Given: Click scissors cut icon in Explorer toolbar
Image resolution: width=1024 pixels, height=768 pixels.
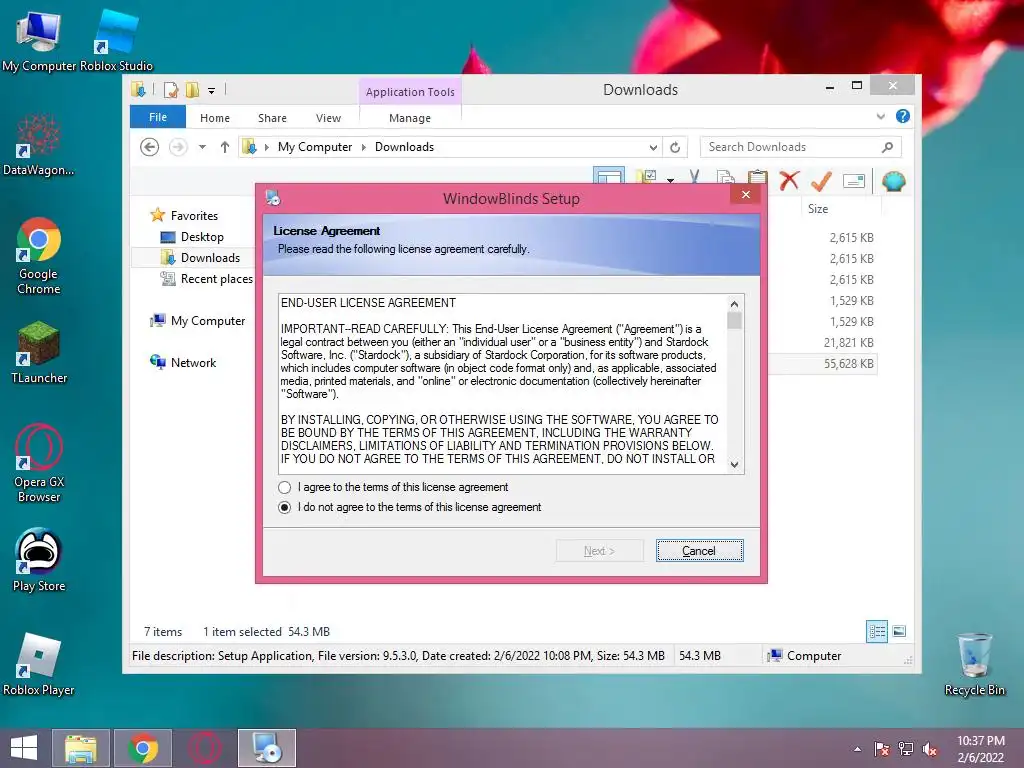Looking at the screenshot, I should coord(694,178).
